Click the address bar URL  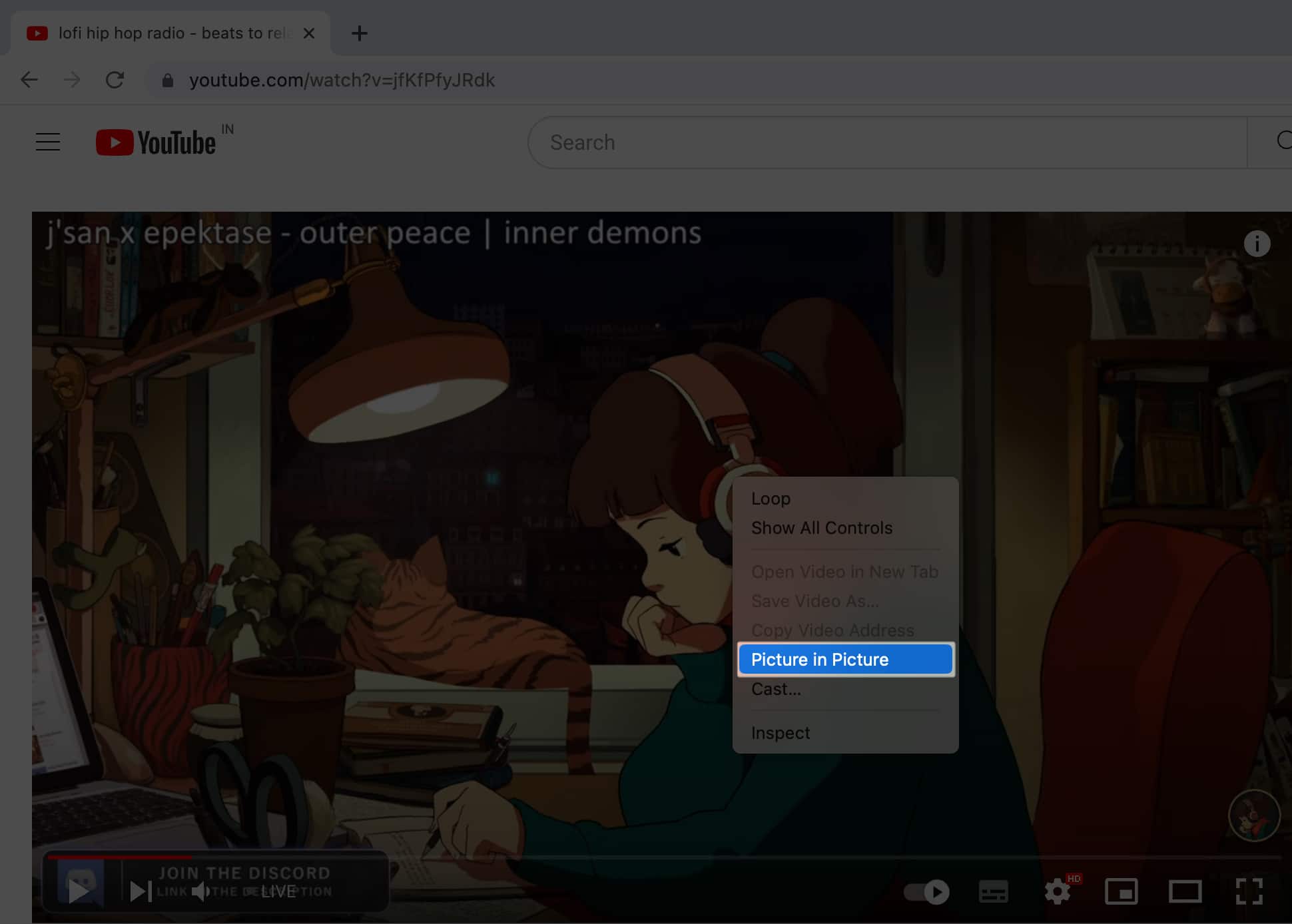coord(342,80)
